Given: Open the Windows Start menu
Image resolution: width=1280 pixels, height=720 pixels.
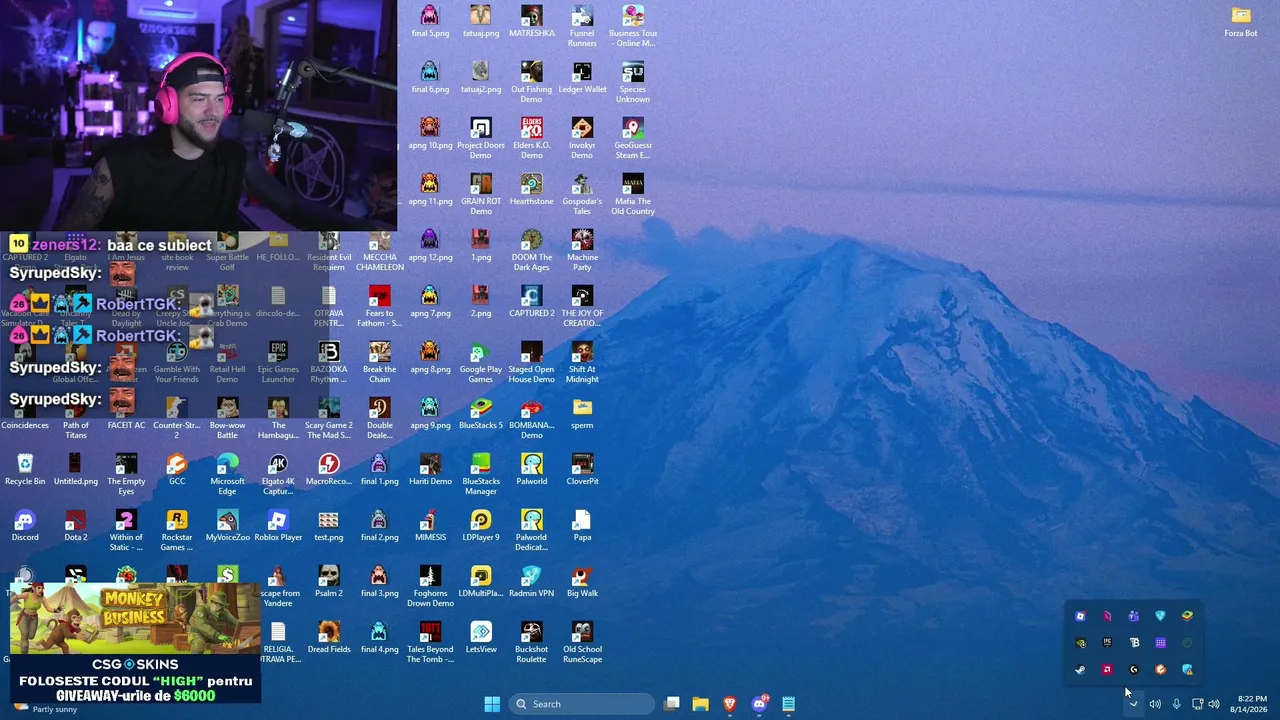Looking at the screenshot, I should pyautogui.click(x=492, y=704).
